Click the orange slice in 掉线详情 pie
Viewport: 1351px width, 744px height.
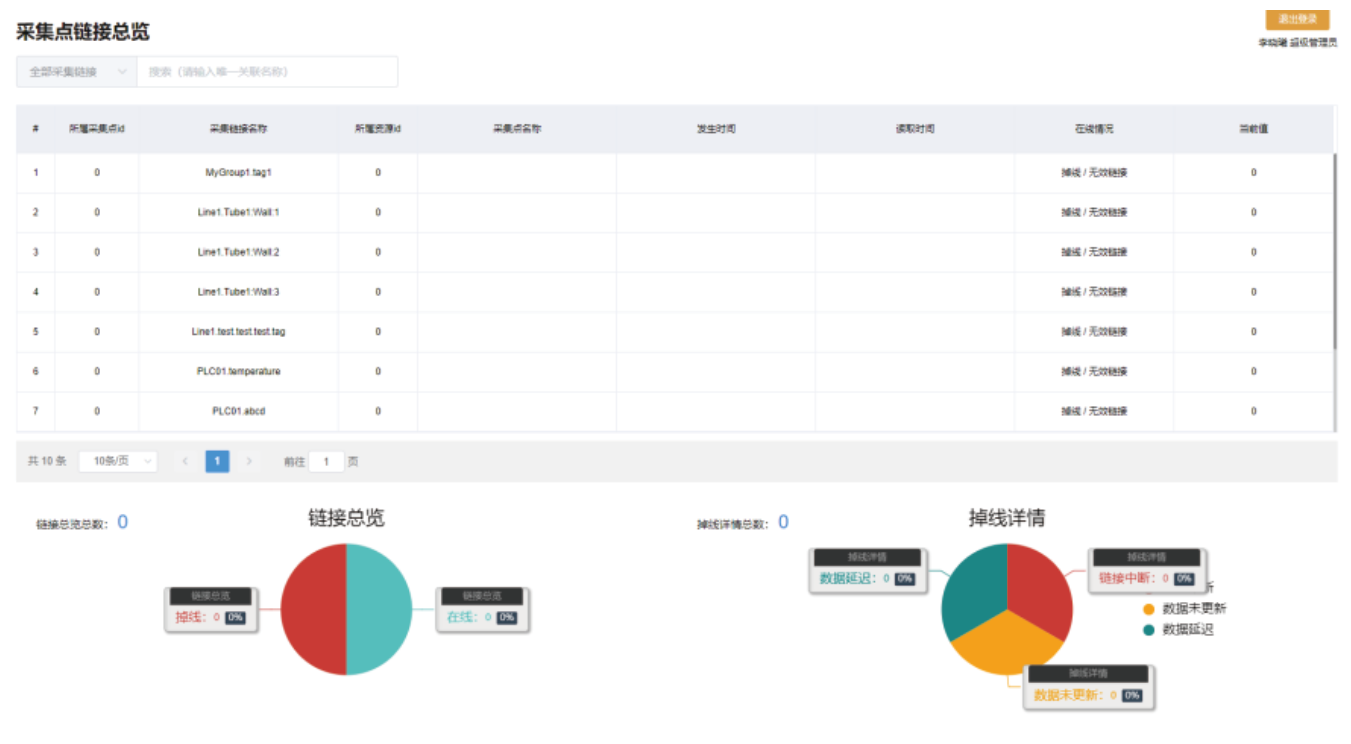pos(1004,645)
